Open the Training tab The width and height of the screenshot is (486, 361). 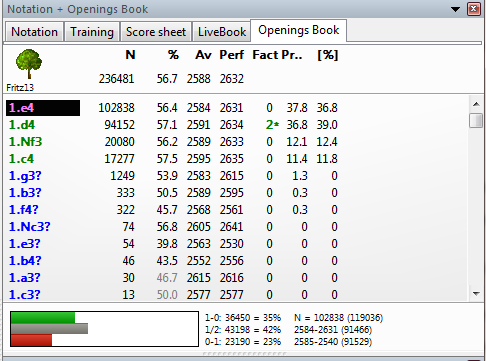pyautogui.click(x=92, y=32)
